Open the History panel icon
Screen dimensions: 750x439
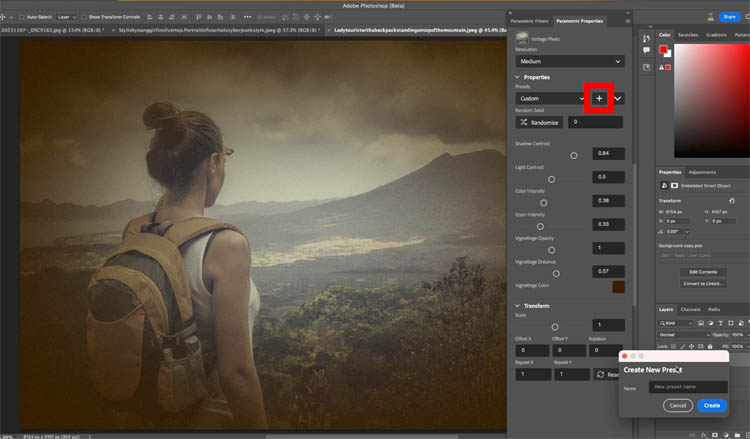pos(646,38)
